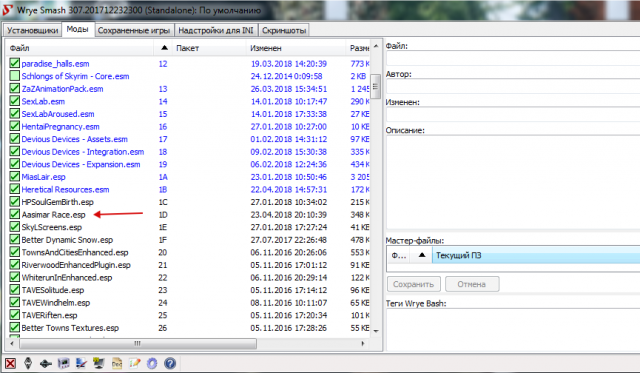Viewport: 640px width, 373px height.
Task: Click the Wrye Smash title bar logo icon
Action: click(x=7, y=10)
